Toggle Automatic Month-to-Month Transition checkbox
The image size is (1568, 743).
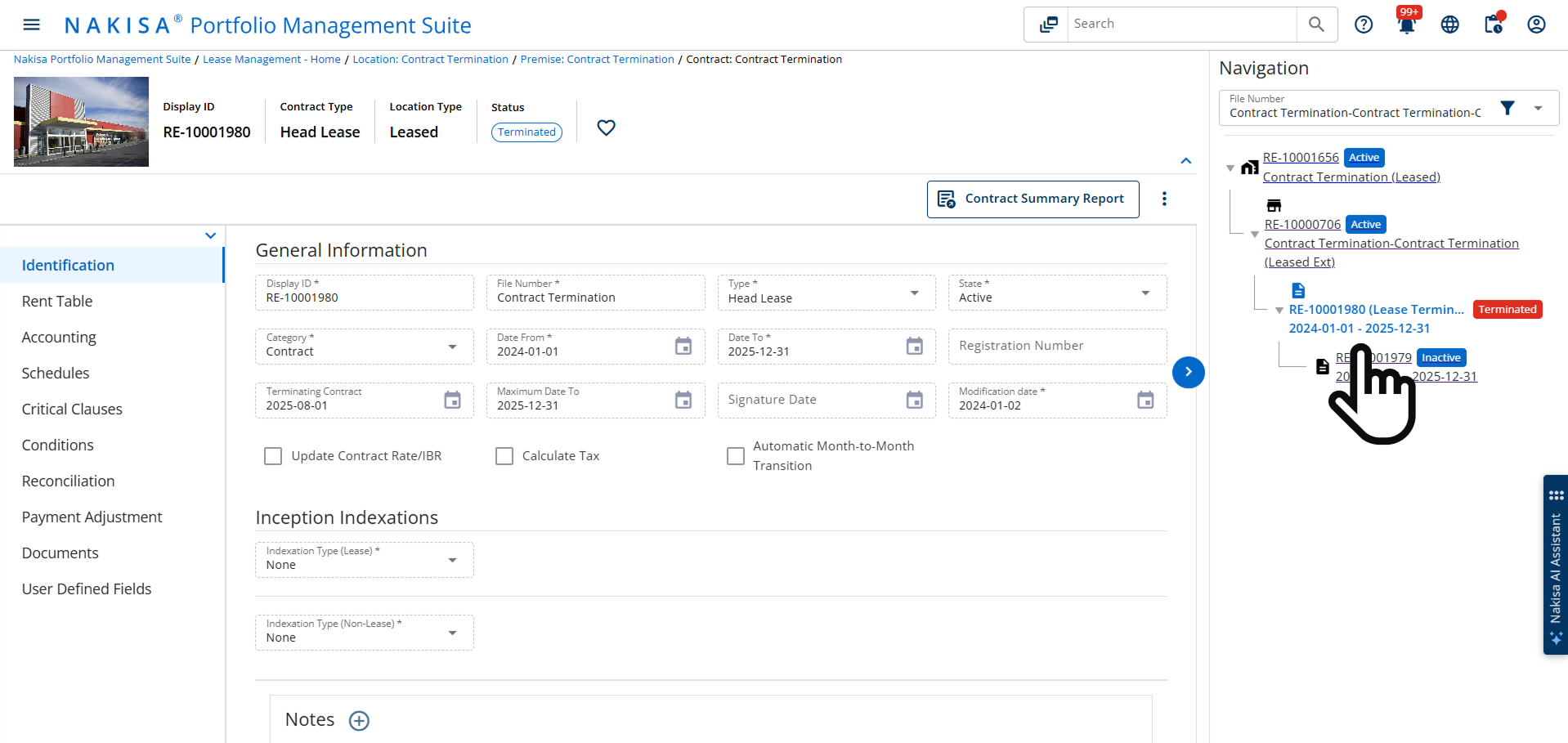click(736, 456)
